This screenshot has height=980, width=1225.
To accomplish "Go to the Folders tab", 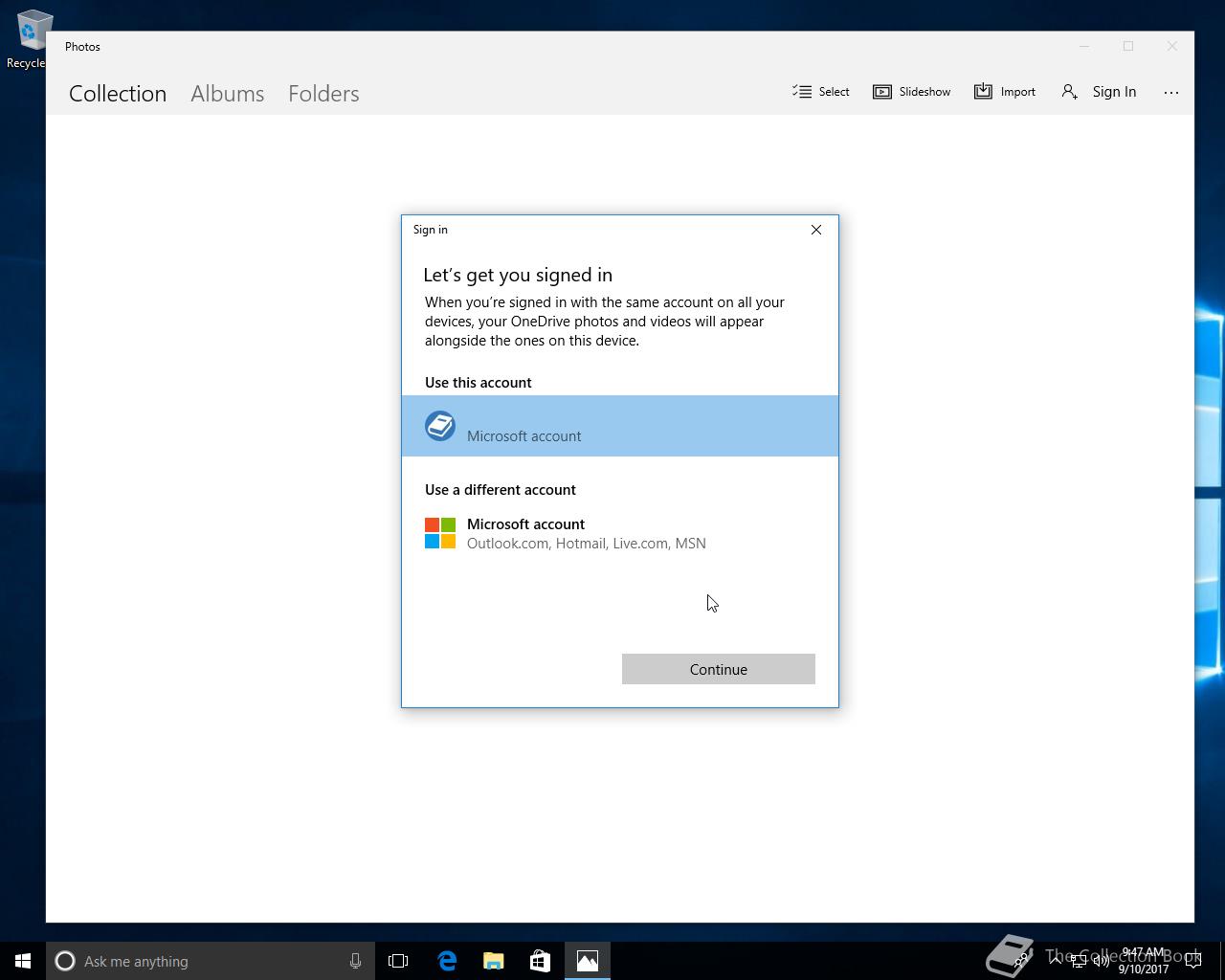I will click(x=323, y=93).
